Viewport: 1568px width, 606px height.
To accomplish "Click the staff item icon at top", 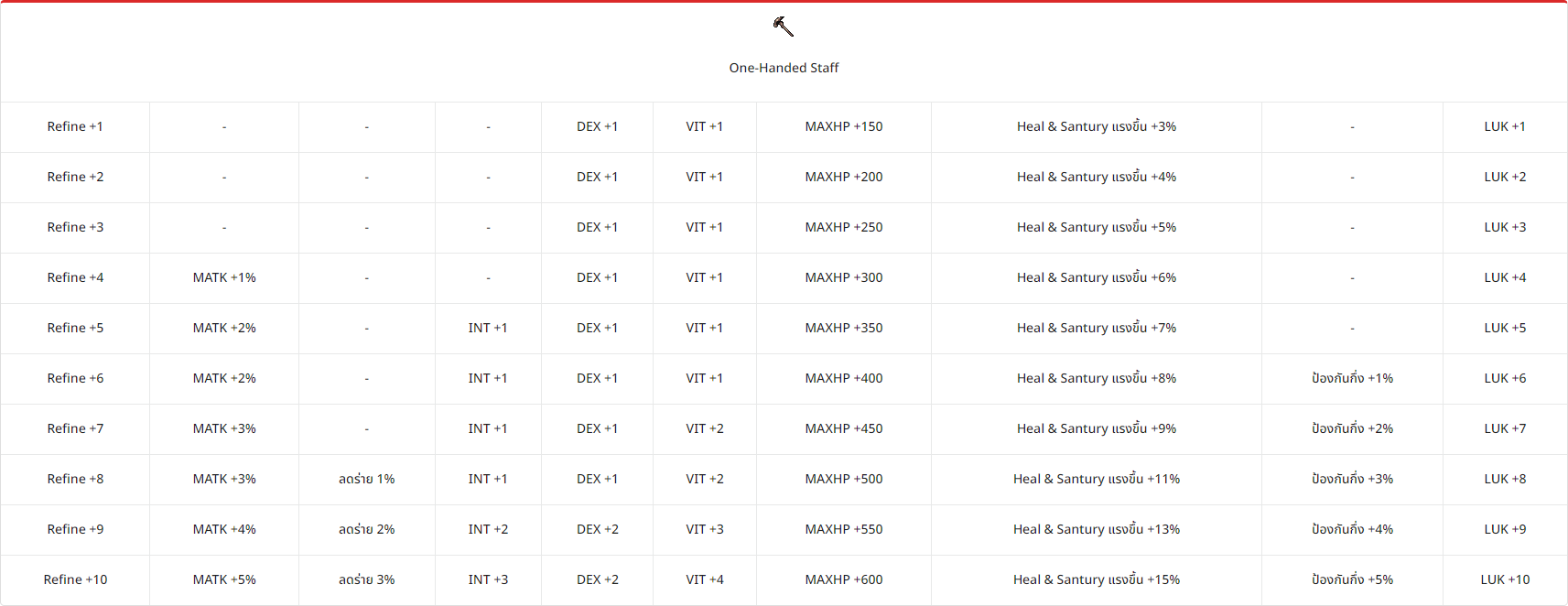I will (784, 27).
